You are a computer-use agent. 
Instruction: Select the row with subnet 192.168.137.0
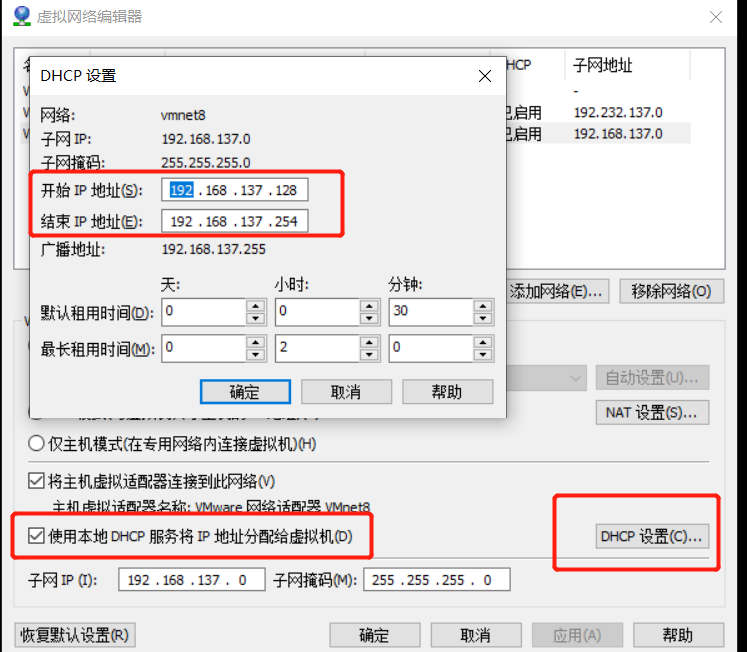(x=598, y=133)
